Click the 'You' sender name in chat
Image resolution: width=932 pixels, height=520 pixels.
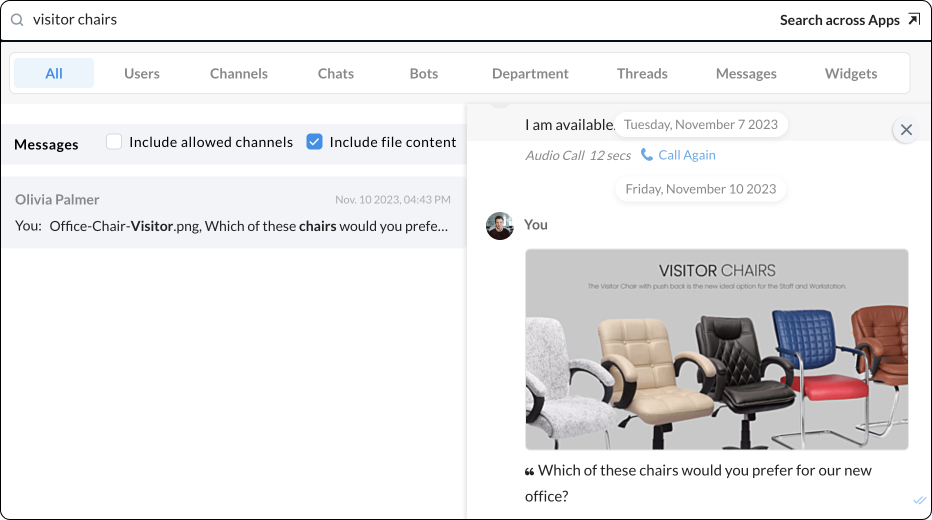[x=536, y=225]
